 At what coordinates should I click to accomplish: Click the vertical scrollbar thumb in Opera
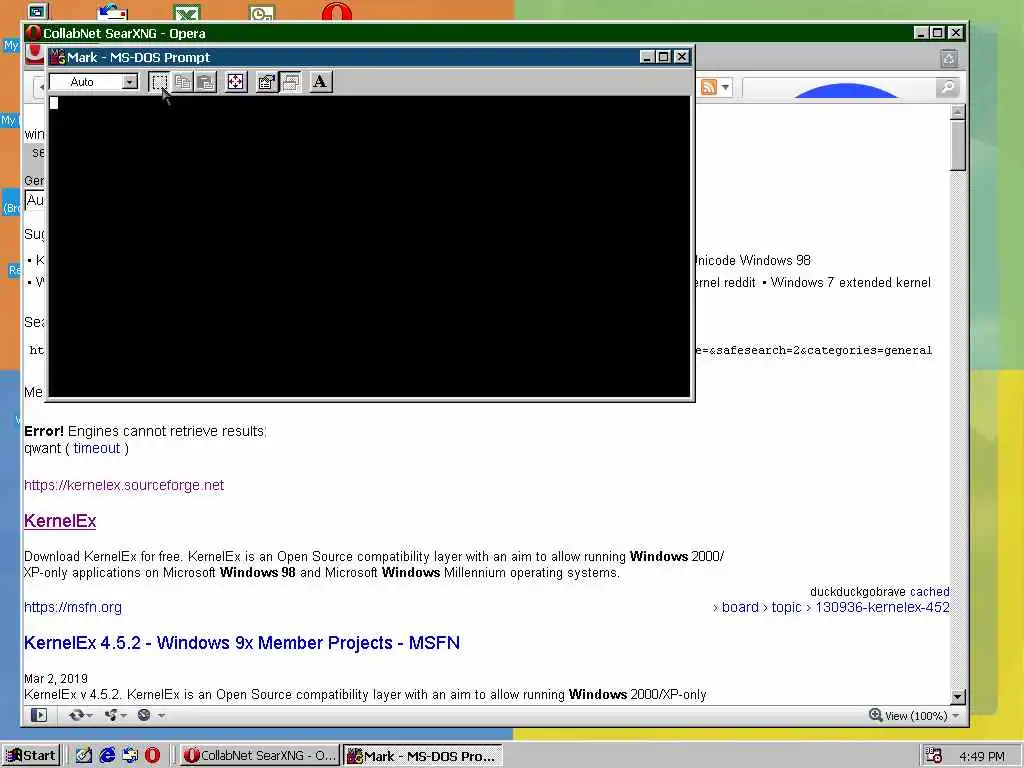957,145
